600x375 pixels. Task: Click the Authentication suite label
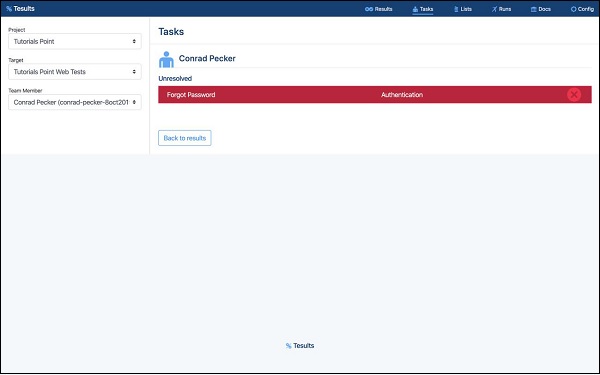[402, 95]
